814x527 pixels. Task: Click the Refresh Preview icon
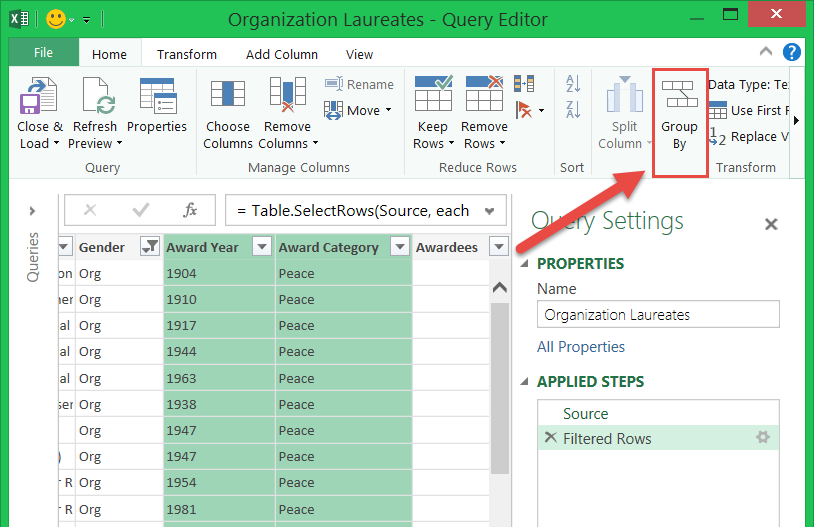point(95,98)
